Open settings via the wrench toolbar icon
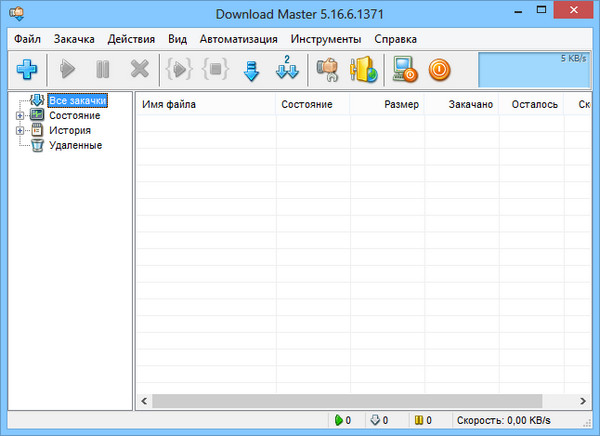Image resolution: width=600 pixels, height=436 pixels. pyautogui.click(x=327, y=70)
